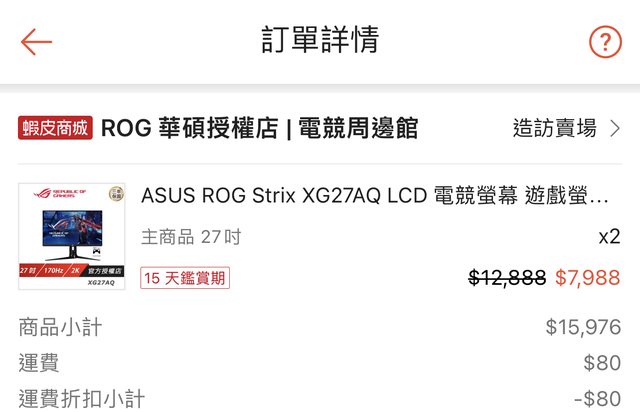Click the chevron beside 造訪賣場
The width and height of the screenshot is (640, 412).
click(x=615, y=128)
